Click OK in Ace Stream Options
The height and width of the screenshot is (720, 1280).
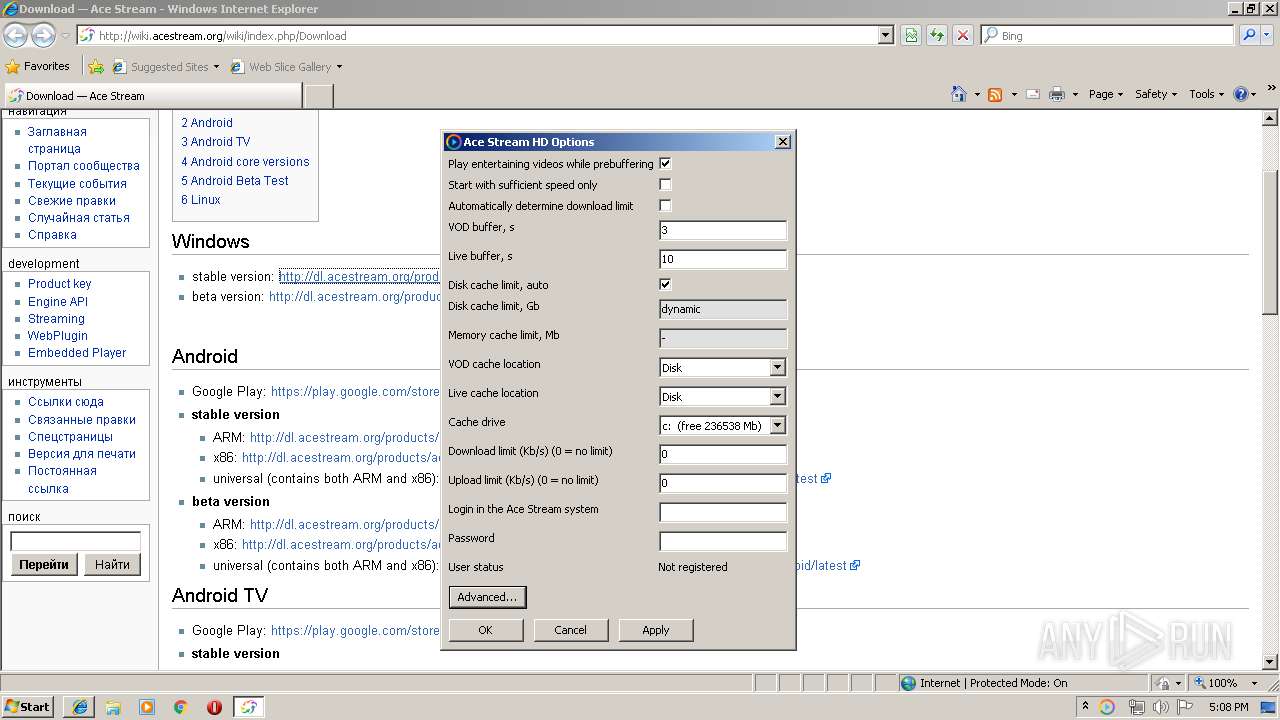point(486,630)
